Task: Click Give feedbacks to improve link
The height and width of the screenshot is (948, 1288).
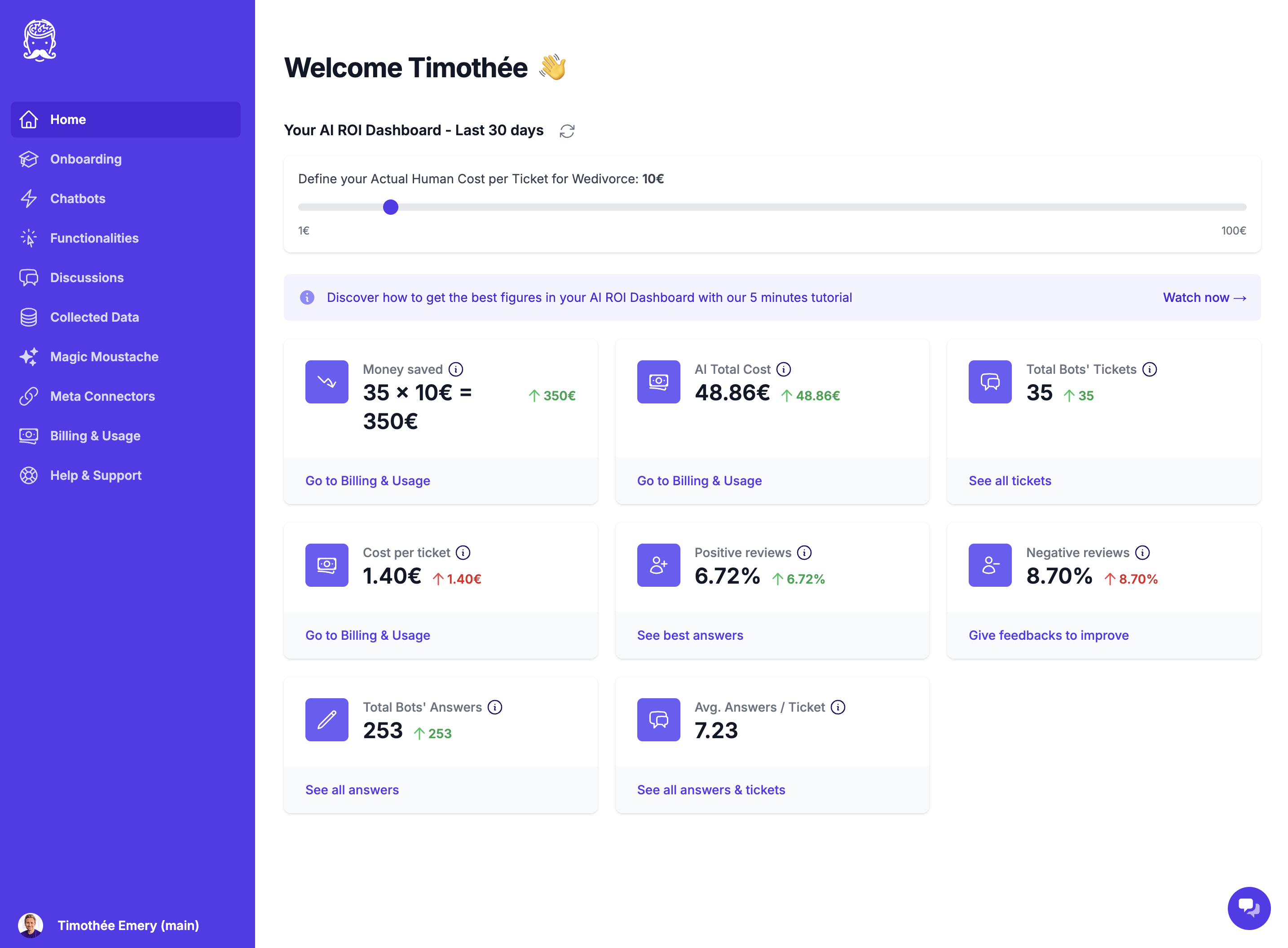Action: coord(1049,635)
